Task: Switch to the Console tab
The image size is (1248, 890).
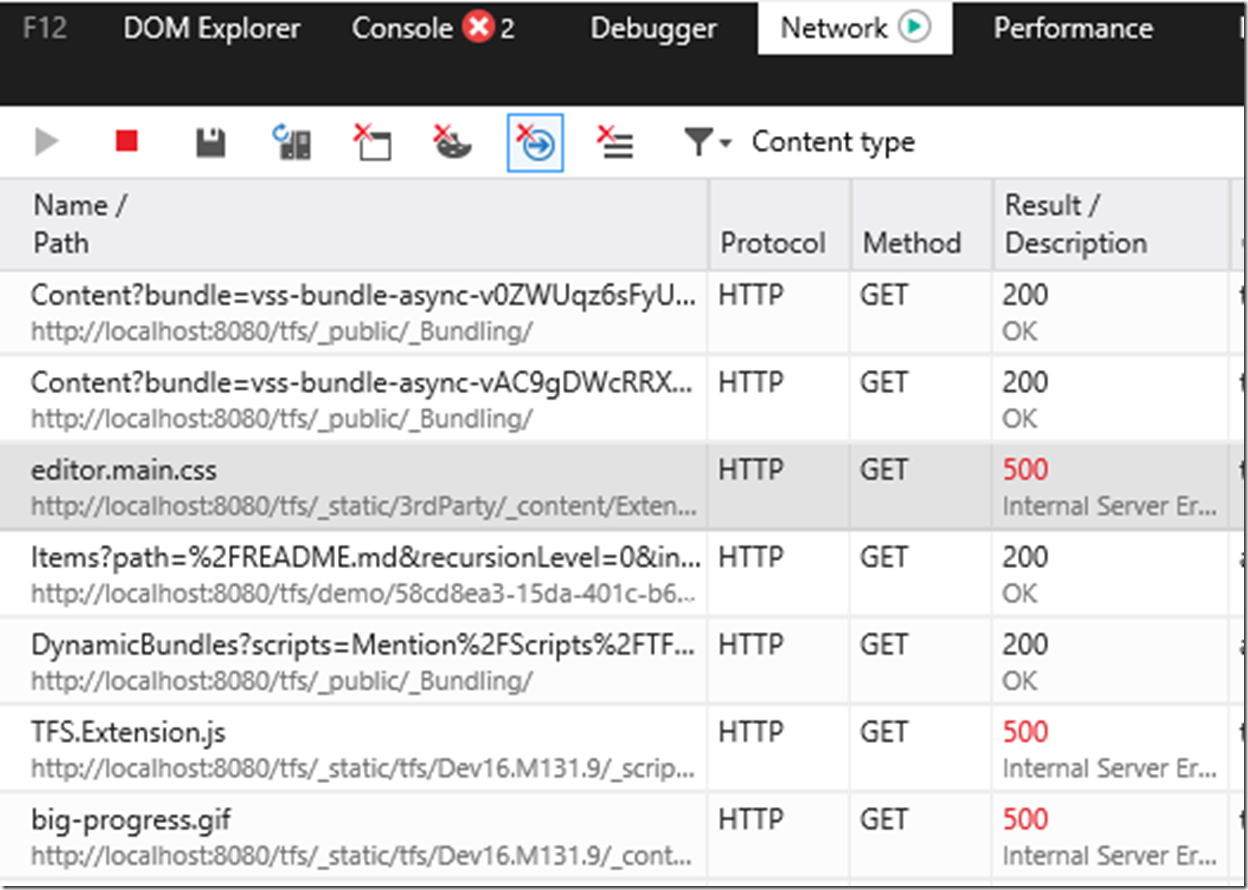Action: (x=433, y=28)
